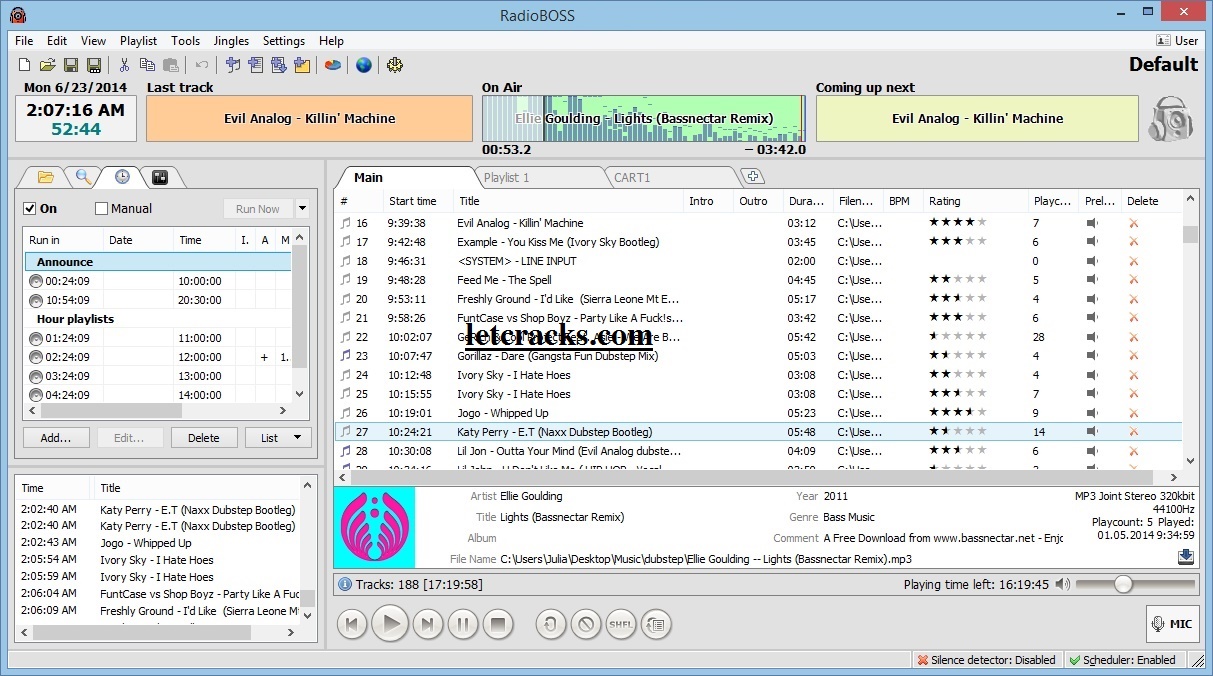This screenshot has width=1213, height=676.
Task: Open the Playlist menu
Action: coord(138,41)
